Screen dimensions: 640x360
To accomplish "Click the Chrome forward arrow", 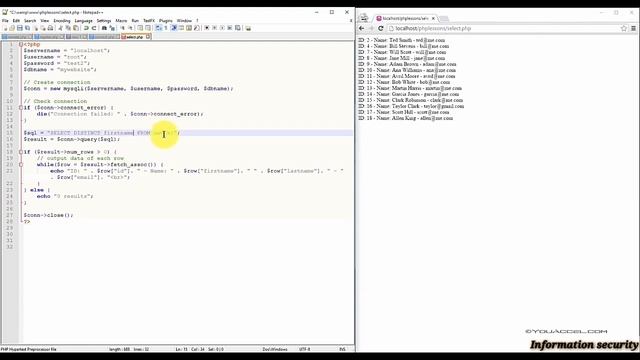I will click(371, 28).
